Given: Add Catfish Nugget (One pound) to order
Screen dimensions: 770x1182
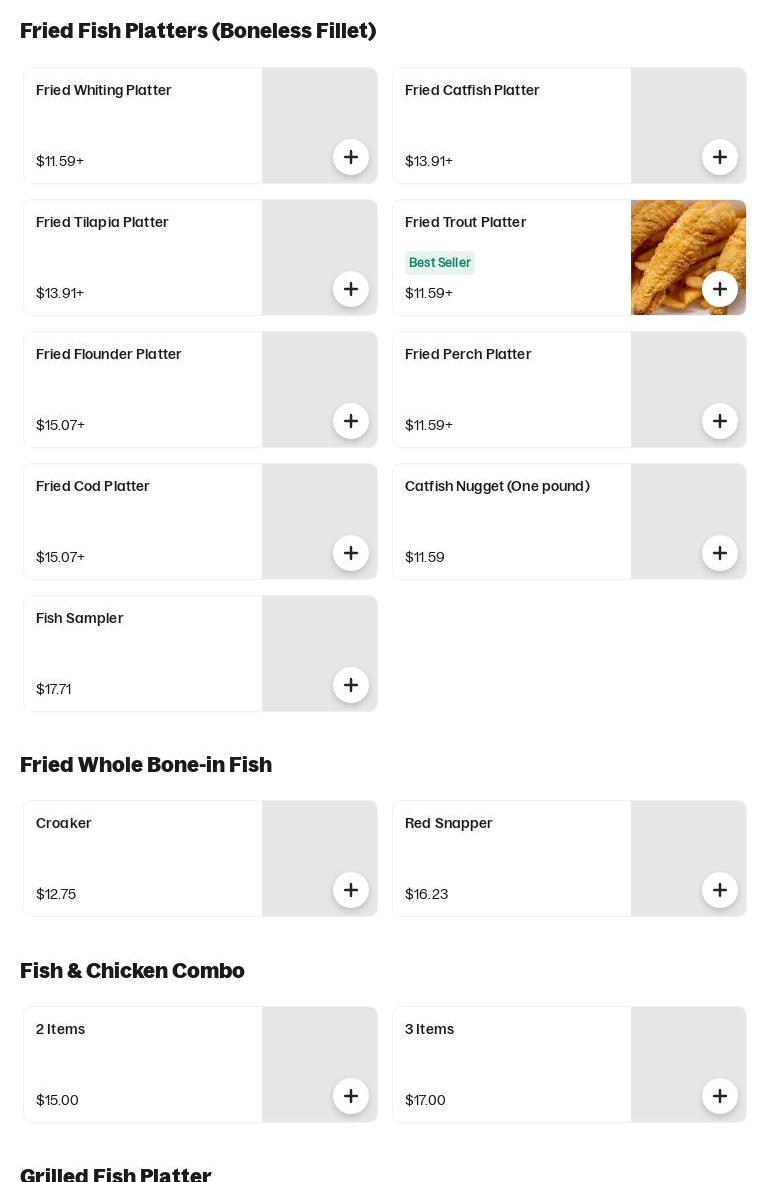Looking at the screenshot, I should [720, 553].
